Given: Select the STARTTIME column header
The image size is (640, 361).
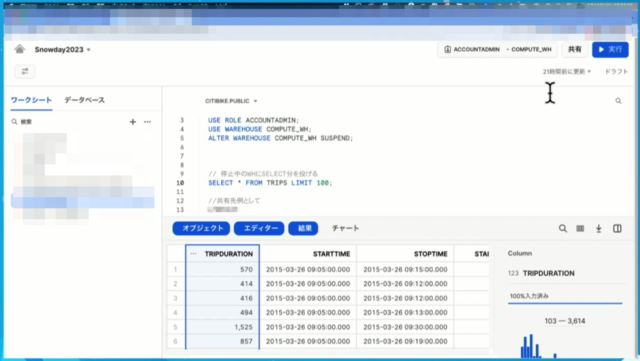Looking at the screenshot, I should click(x=308, y=254).
